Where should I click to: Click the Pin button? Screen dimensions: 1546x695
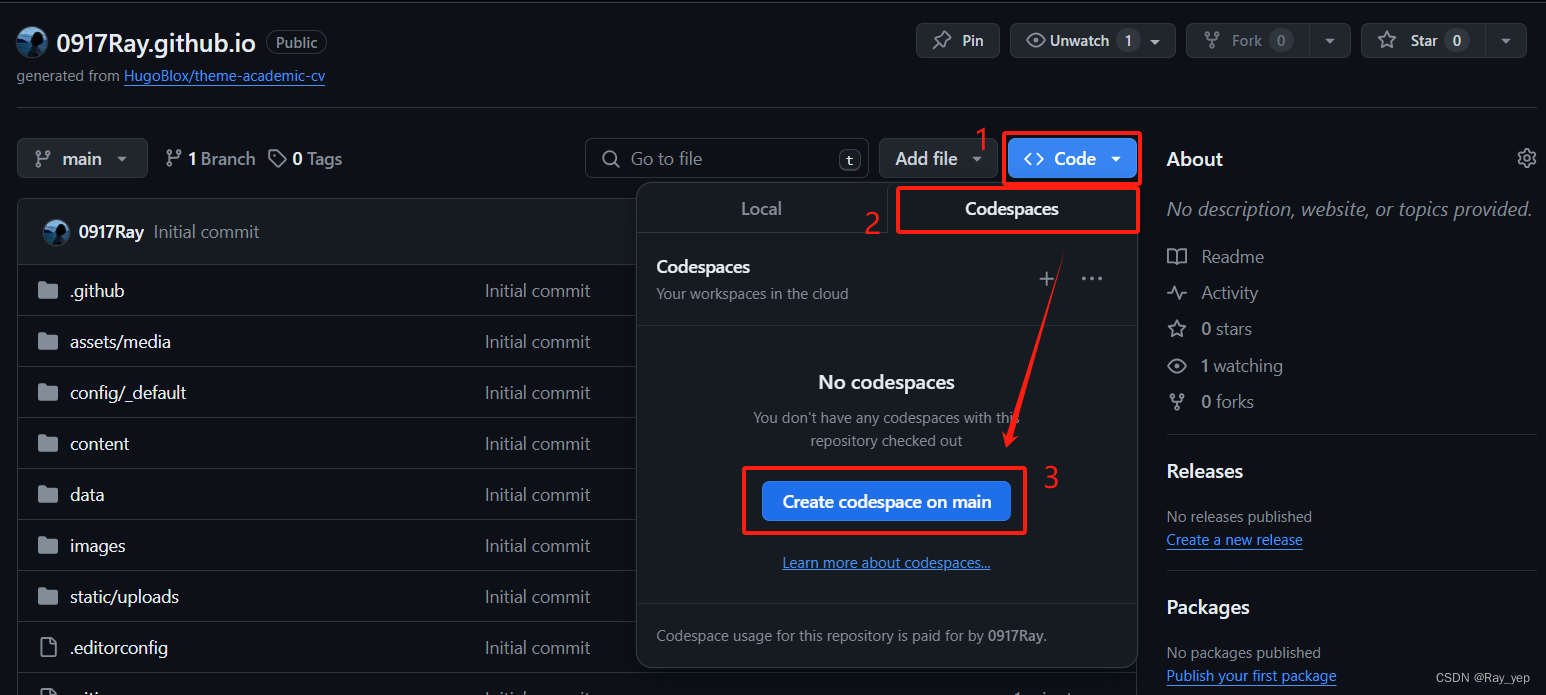[957, 41]
